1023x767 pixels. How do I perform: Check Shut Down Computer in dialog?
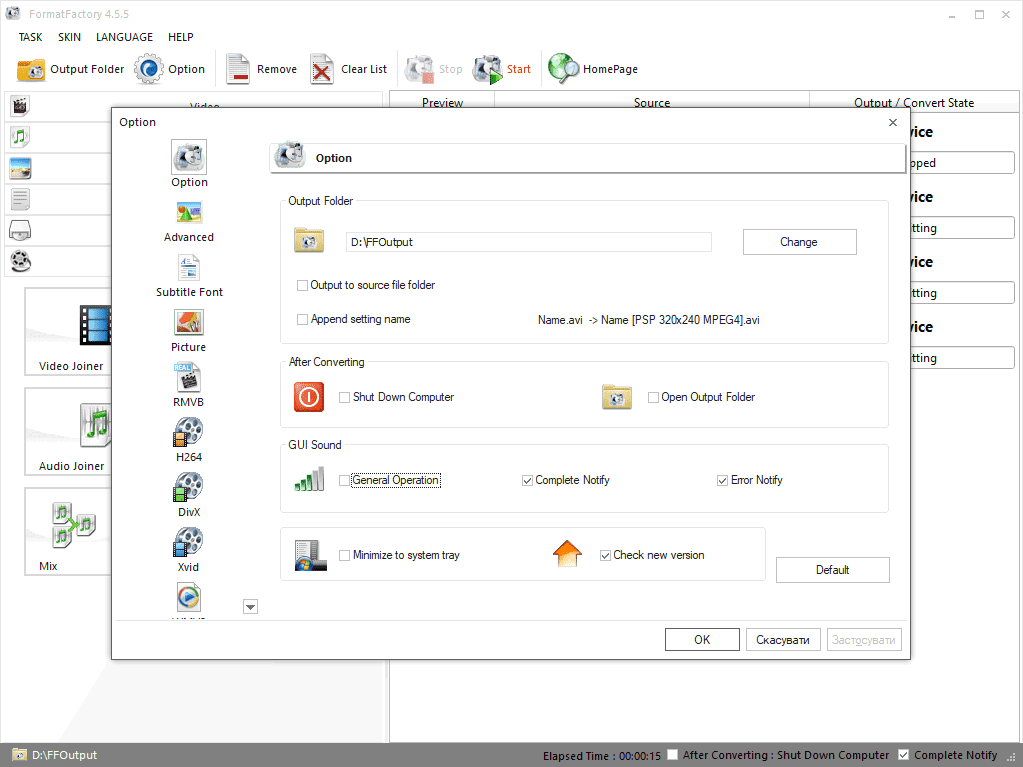click(x=344, y=397)
